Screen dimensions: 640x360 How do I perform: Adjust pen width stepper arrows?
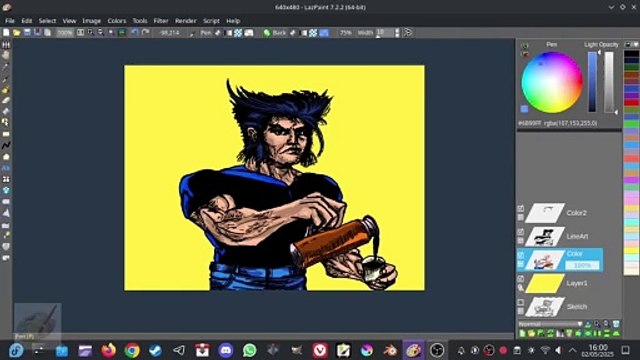click(397, 33)
